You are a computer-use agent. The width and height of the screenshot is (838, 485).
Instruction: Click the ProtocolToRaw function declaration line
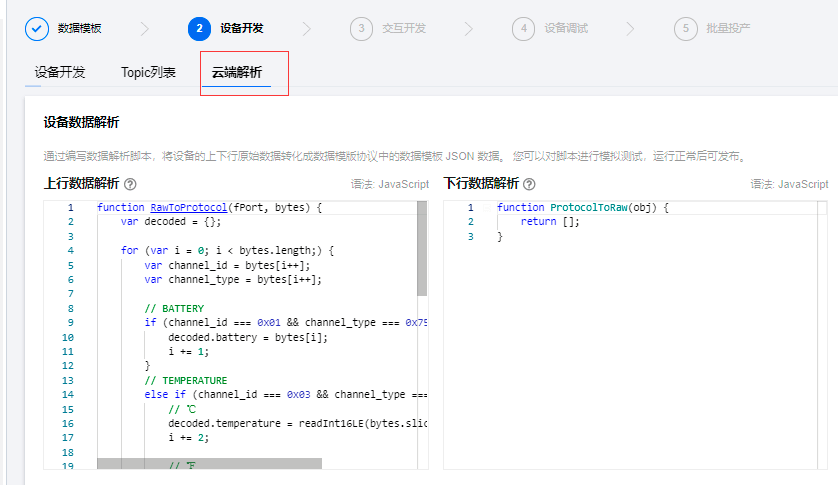click(581, 207)
